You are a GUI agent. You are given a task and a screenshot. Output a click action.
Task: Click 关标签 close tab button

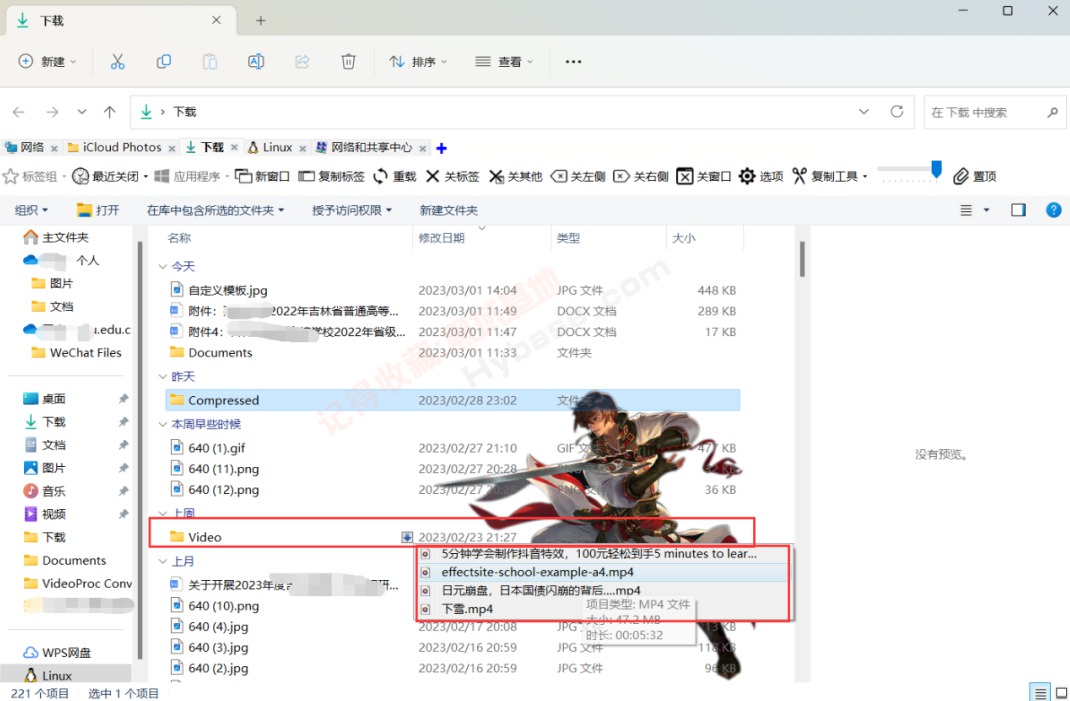(x=452, y=176)
